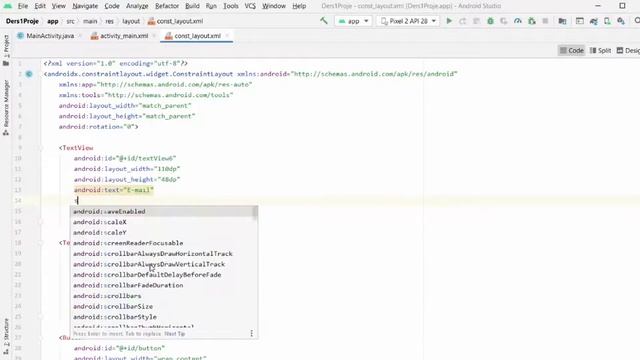Toggle the fold marker at line 16

click(x=41, y=222)
